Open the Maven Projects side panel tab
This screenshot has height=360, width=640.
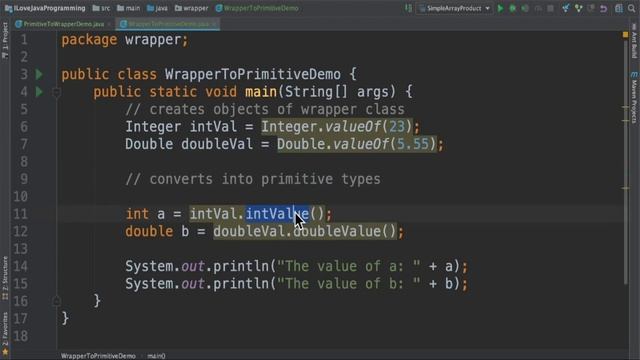634,97
